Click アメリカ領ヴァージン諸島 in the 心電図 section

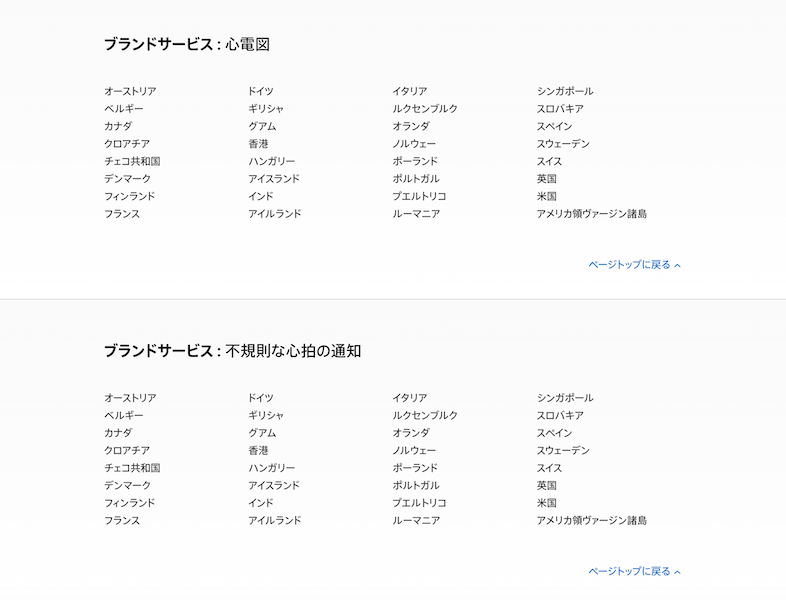coord(592,214)
